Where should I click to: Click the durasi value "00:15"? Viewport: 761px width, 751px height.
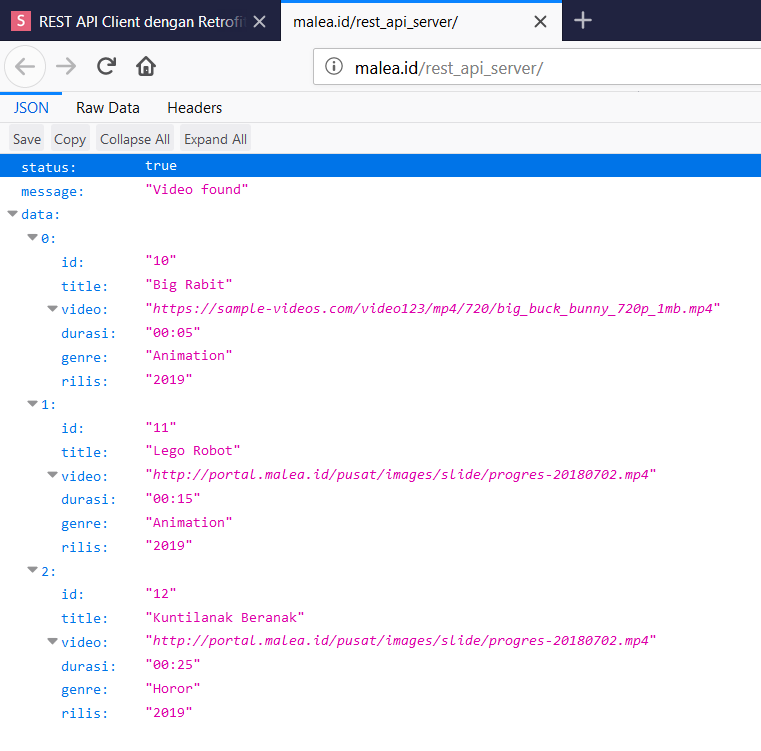[173, 499]
